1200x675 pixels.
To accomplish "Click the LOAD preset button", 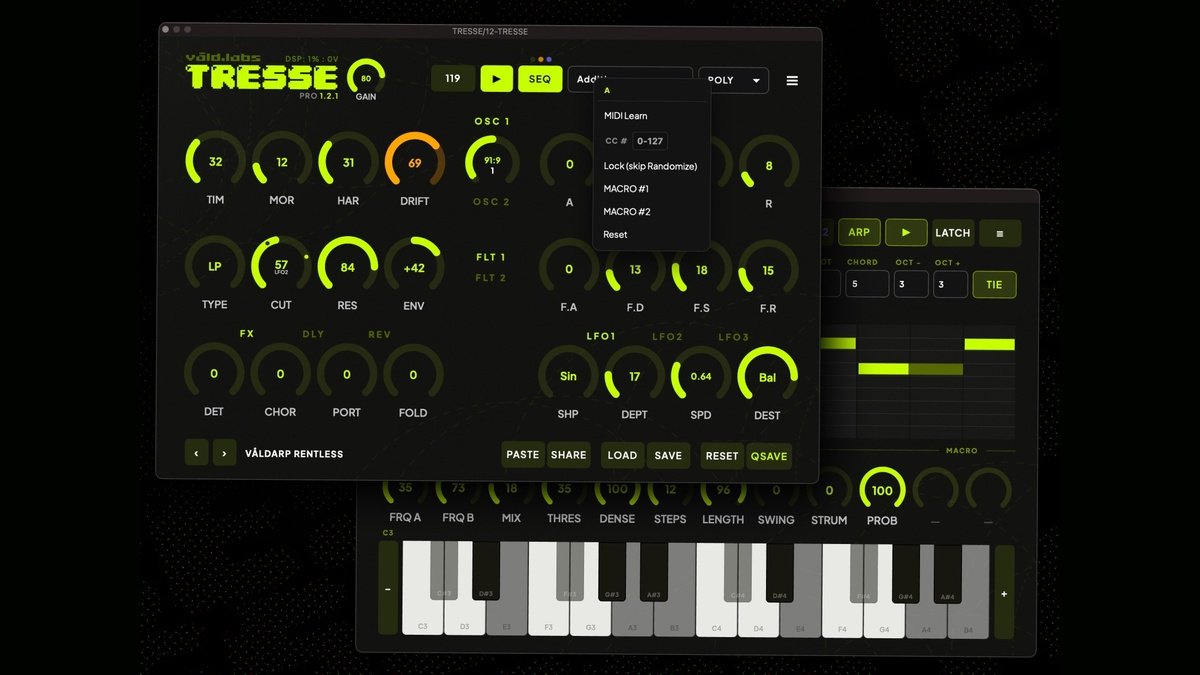I will coord(622,455).
